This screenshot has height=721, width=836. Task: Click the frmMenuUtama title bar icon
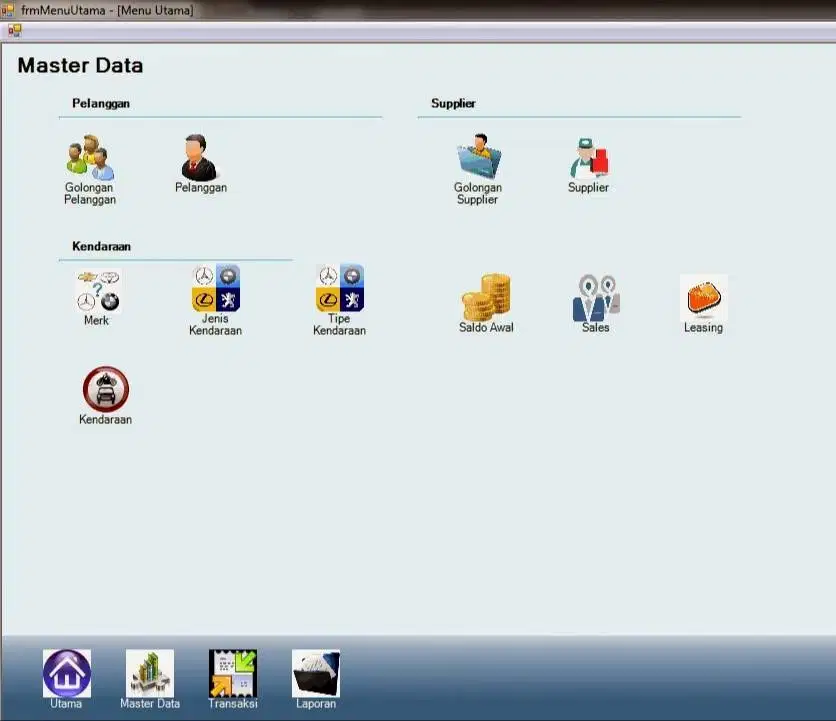[x=8, y=9]
